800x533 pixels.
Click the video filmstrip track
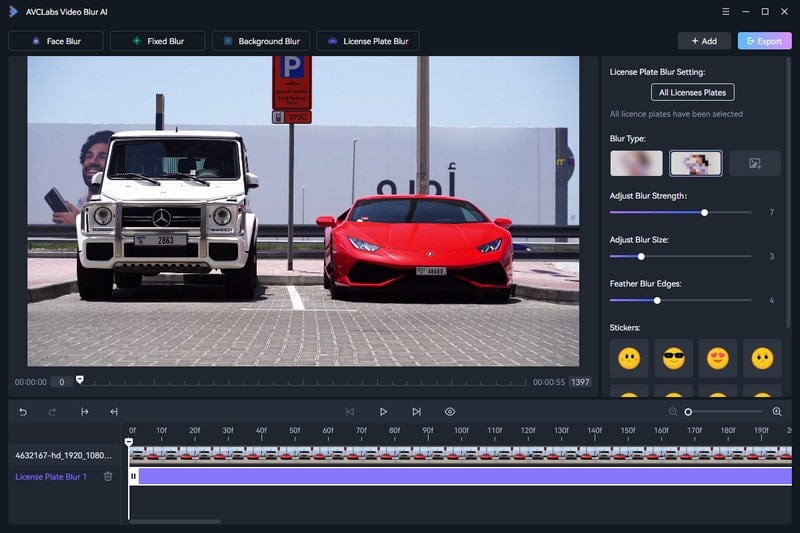460,453
